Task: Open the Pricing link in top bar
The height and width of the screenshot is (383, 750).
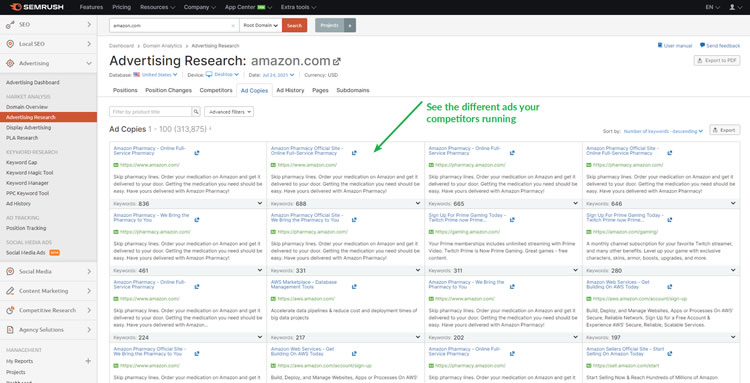Action: (x=121, y=7)
